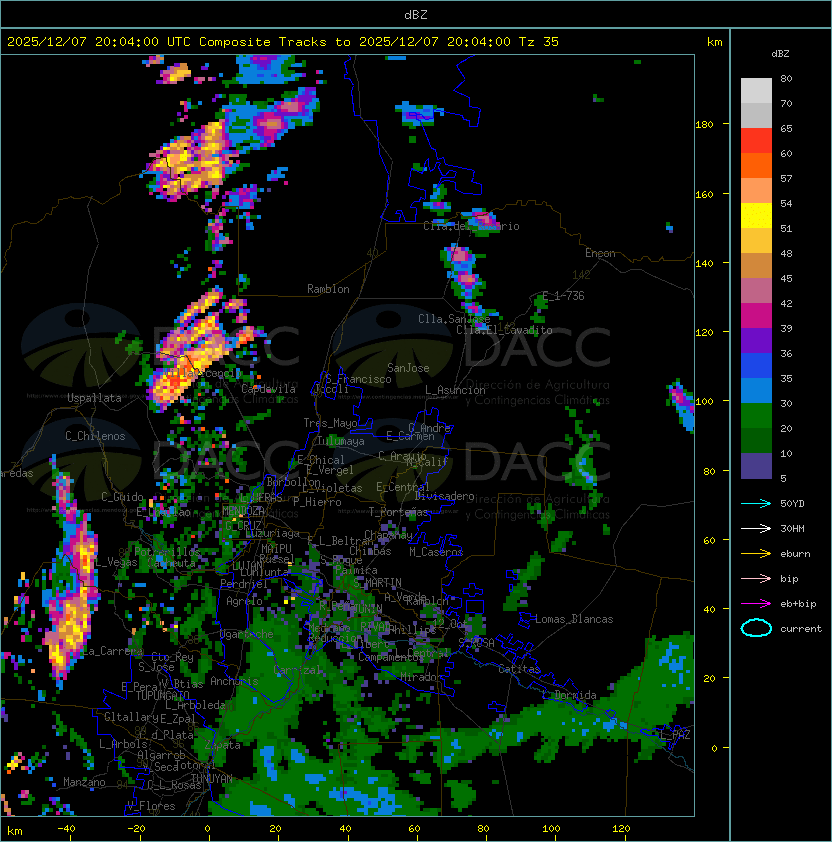This screenshot has width=832, height=842.
Task: Click the 'V_Flores' place label
Action: click(151, 806)
